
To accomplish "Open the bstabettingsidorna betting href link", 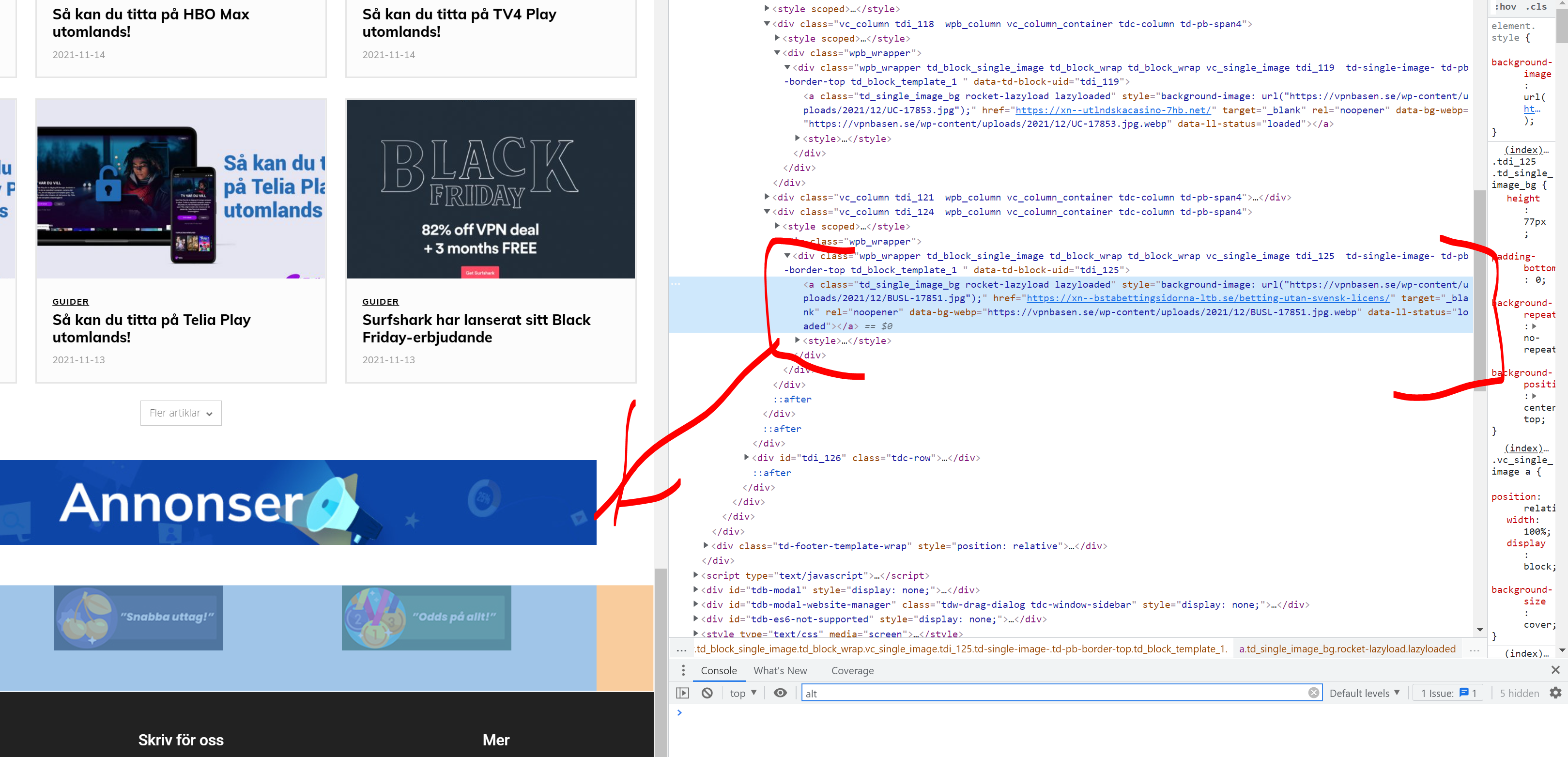I will [1208, 298].
